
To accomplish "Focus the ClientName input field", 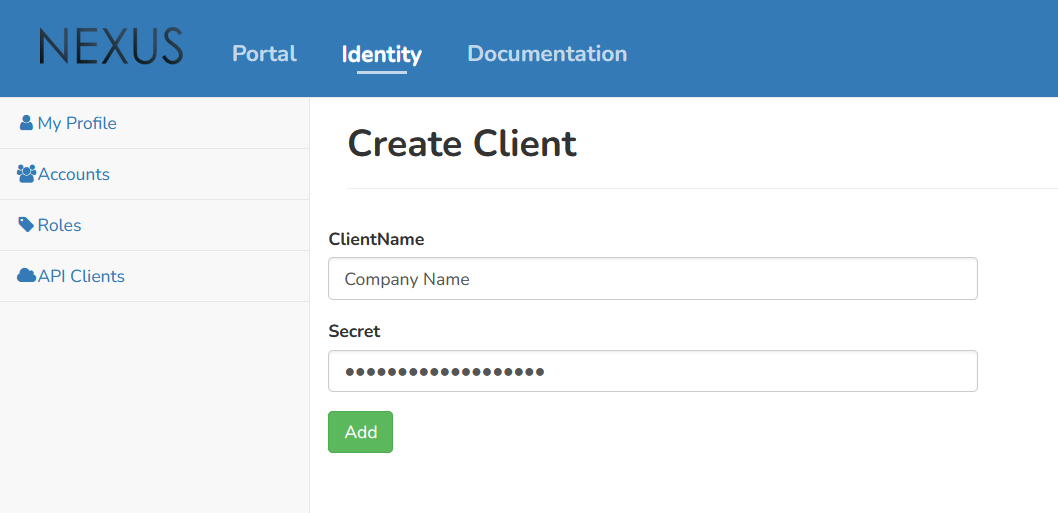I will pyautogui.click(x=652, y=279).
